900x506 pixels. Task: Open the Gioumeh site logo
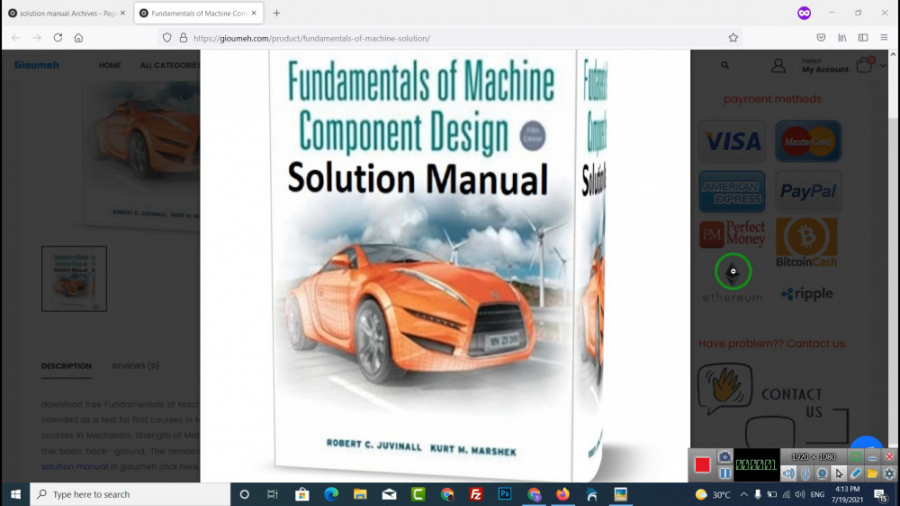37,65
